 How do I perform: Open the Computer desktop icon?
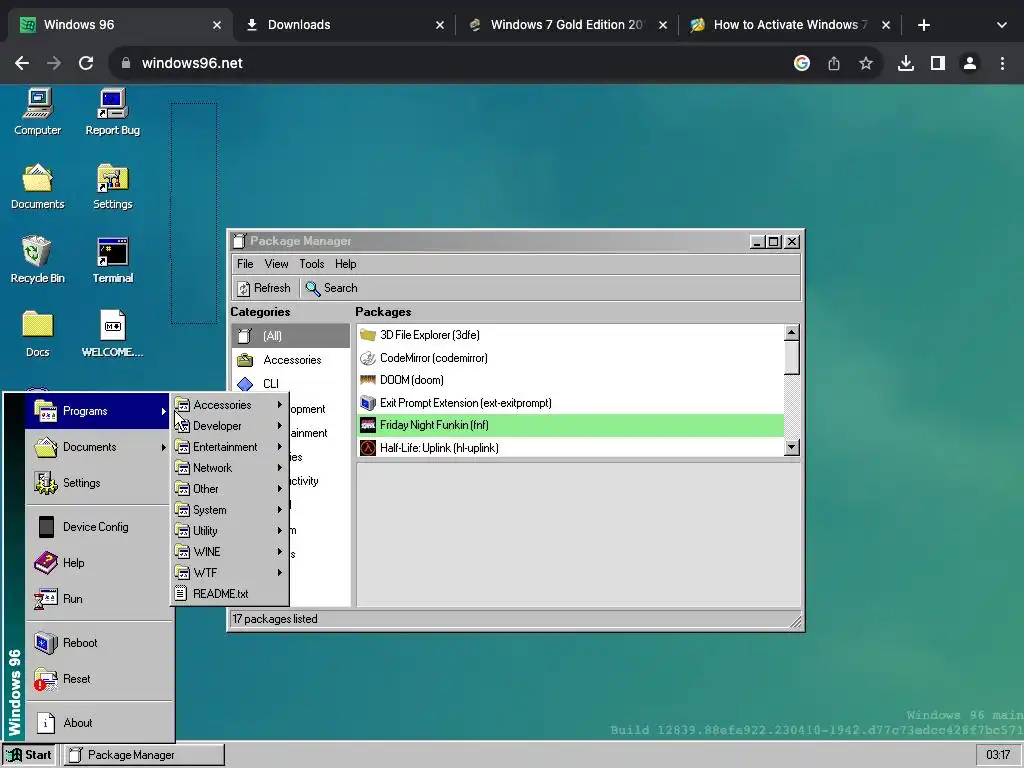[x=37, y=112]
